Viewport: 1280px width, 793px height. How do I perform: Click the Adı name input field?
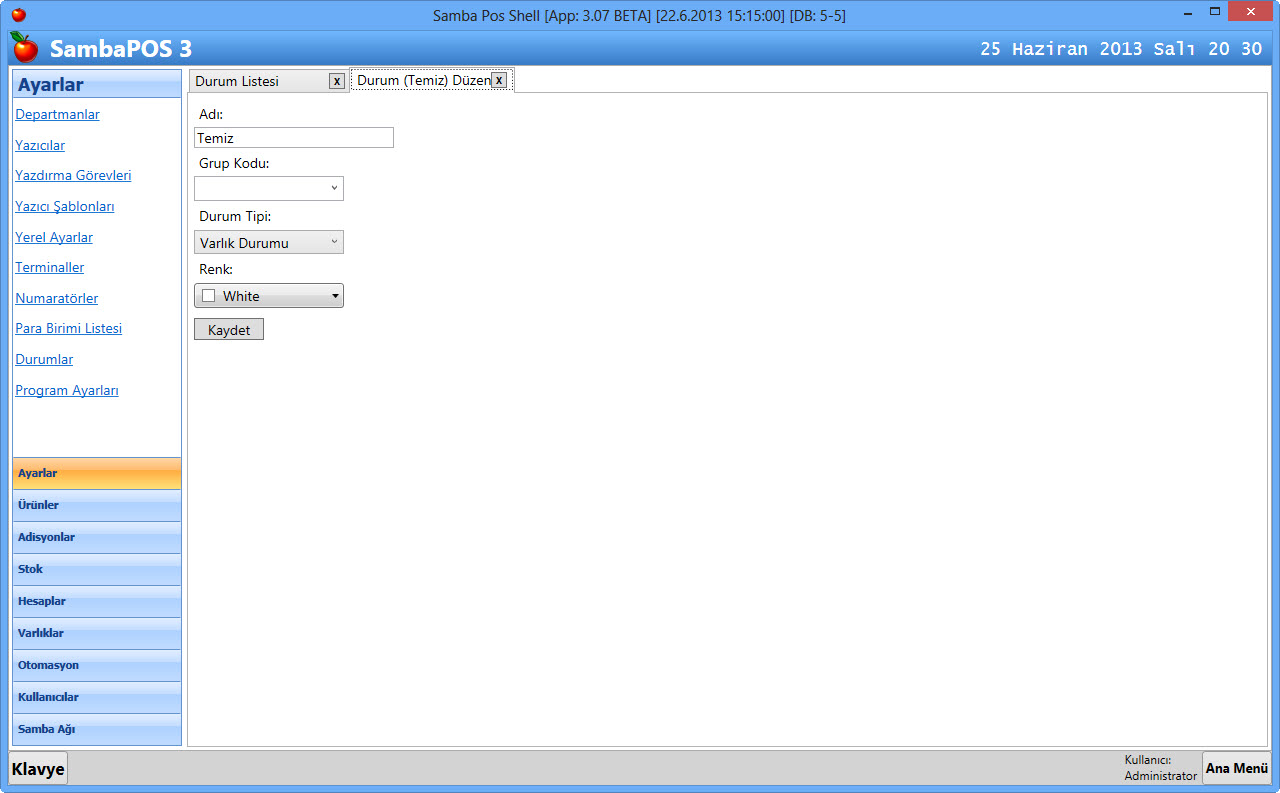[294, 138]
